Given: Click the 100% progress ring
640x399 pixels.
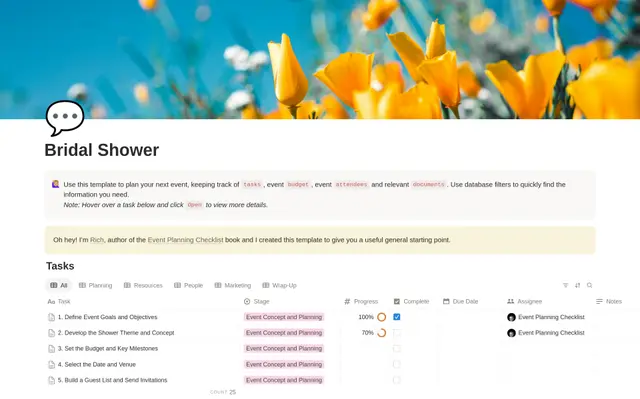Looking at the screenshot, I should [x=382, y=317].
